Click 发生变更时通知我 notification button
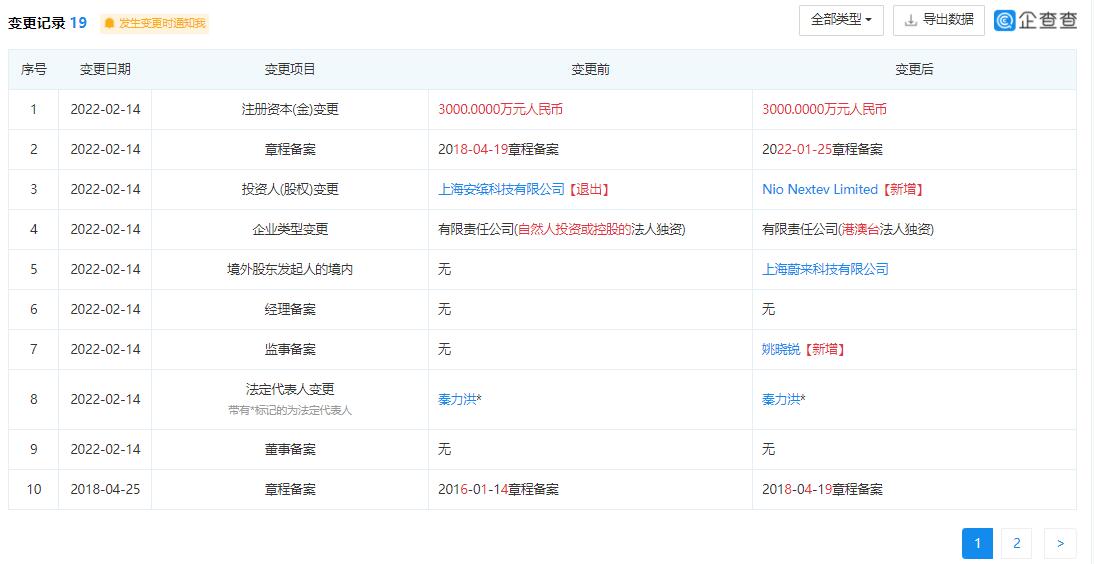The image size is (1094, 564). pyautogui.click(x=154, y=24)
